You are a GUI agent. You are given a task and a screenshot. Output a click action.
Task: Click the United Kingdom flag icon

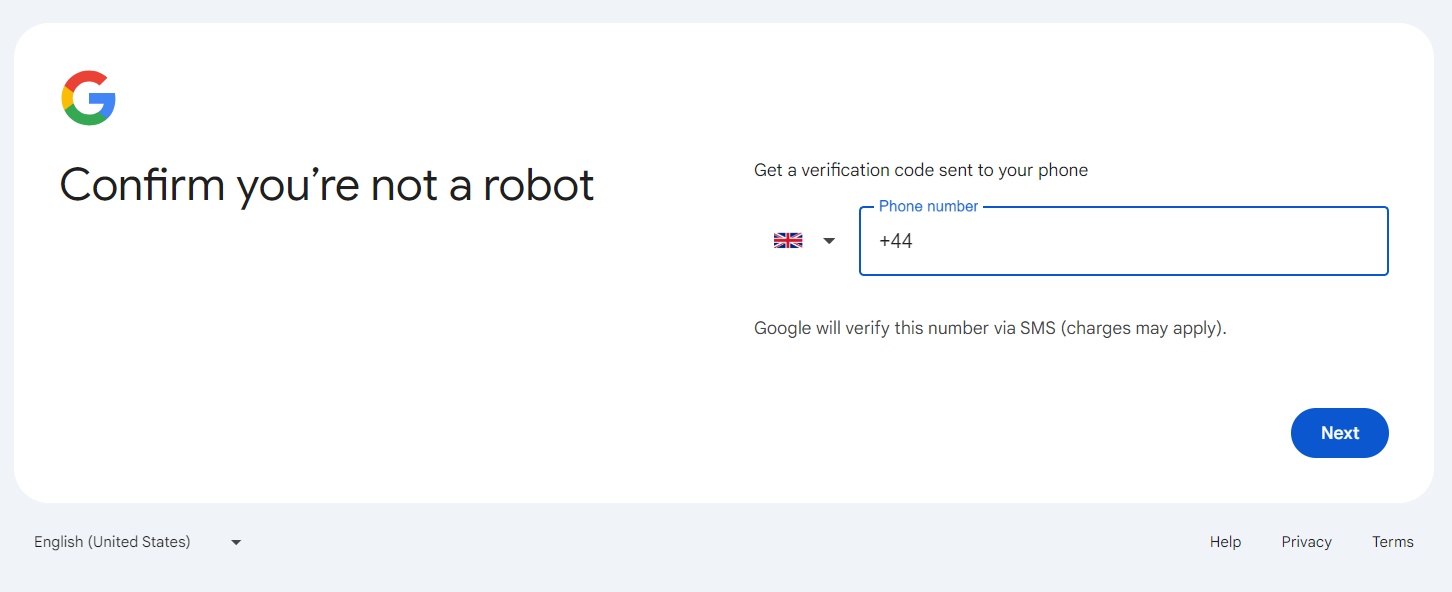tap(788, 240)
